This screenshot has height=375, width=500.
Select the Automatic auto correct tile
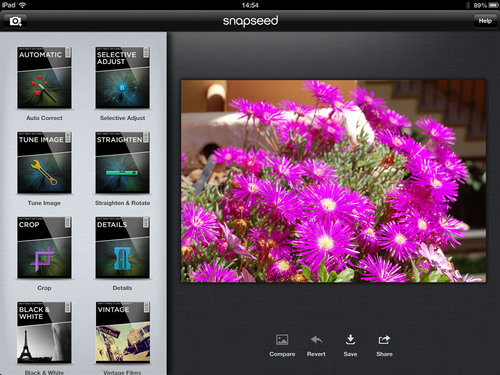pyautogui.click(x=44, y=78)
